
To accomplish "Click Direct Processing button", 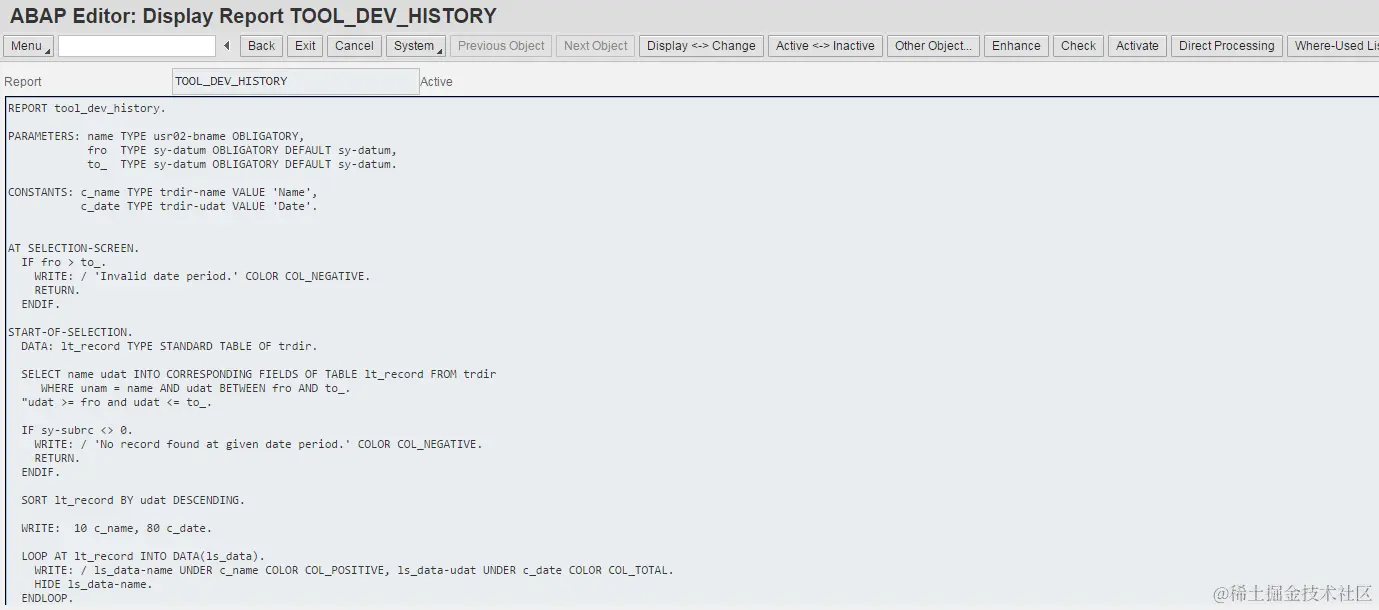I will pos(1226,46).
